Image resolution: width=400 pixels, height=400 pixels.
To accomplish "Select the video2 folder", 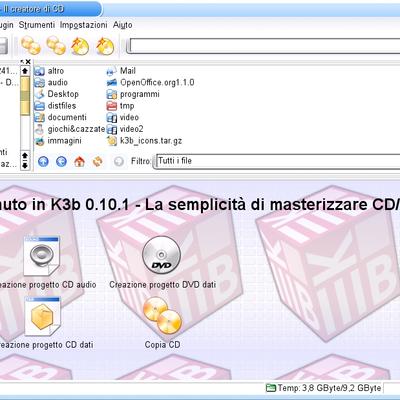I will tap(125, 129).
